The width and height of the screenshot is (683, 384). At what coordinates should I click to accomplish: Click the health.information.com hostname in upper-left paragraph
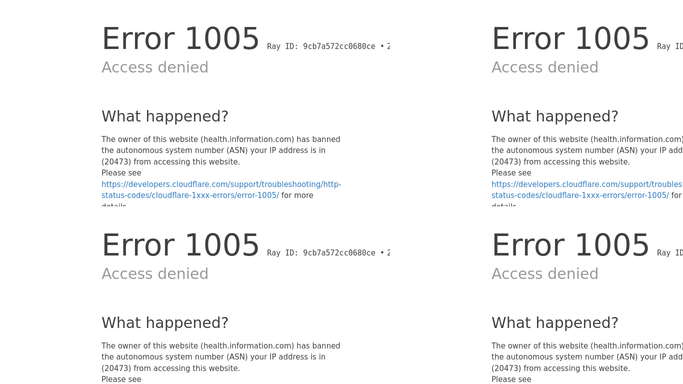(x=248, y=139)
